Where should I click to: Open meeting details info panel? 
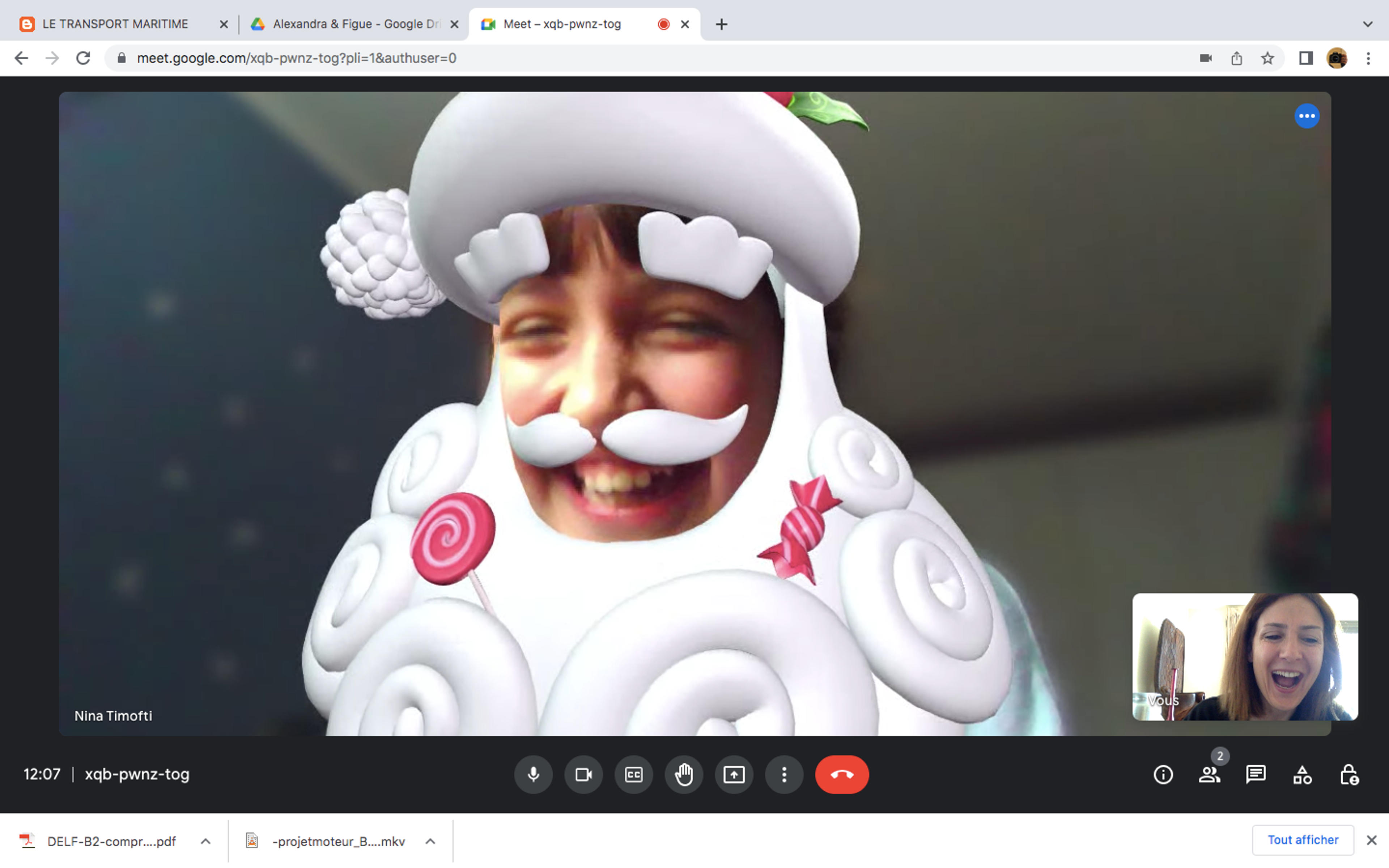[1163, 775]
